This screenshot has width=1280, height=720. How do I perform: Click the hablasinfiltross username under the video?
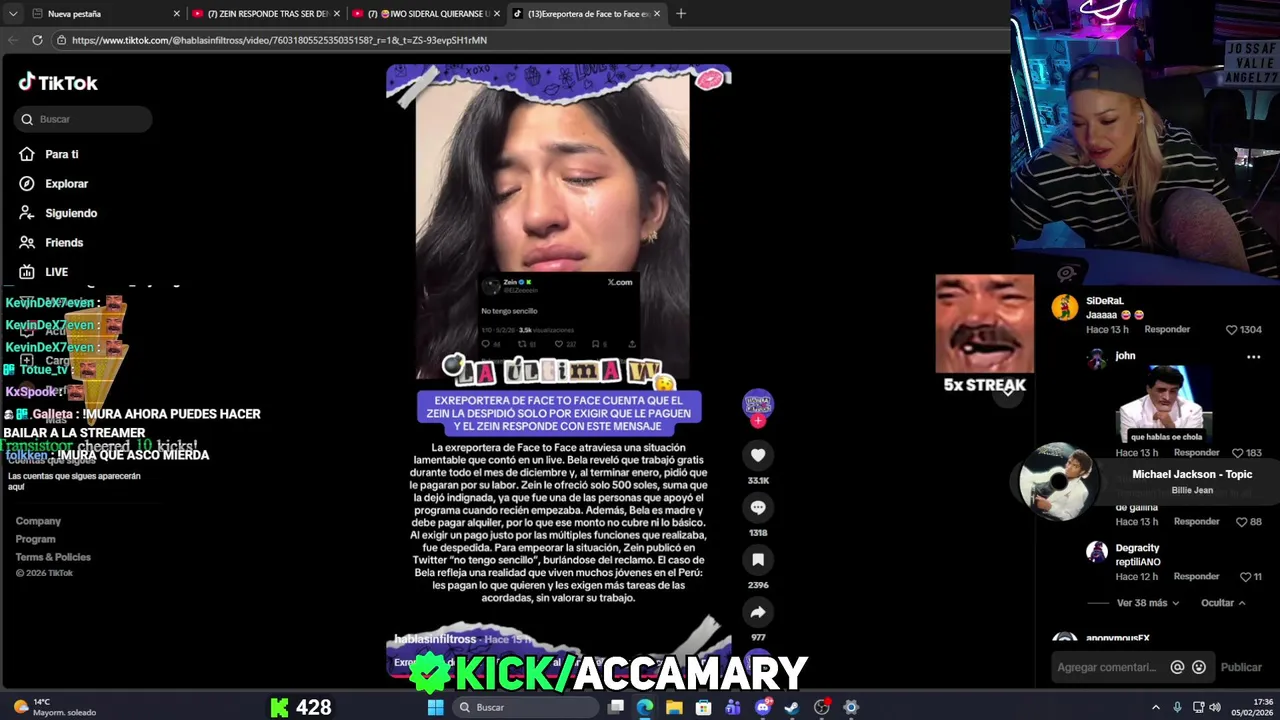click(435, 639)
